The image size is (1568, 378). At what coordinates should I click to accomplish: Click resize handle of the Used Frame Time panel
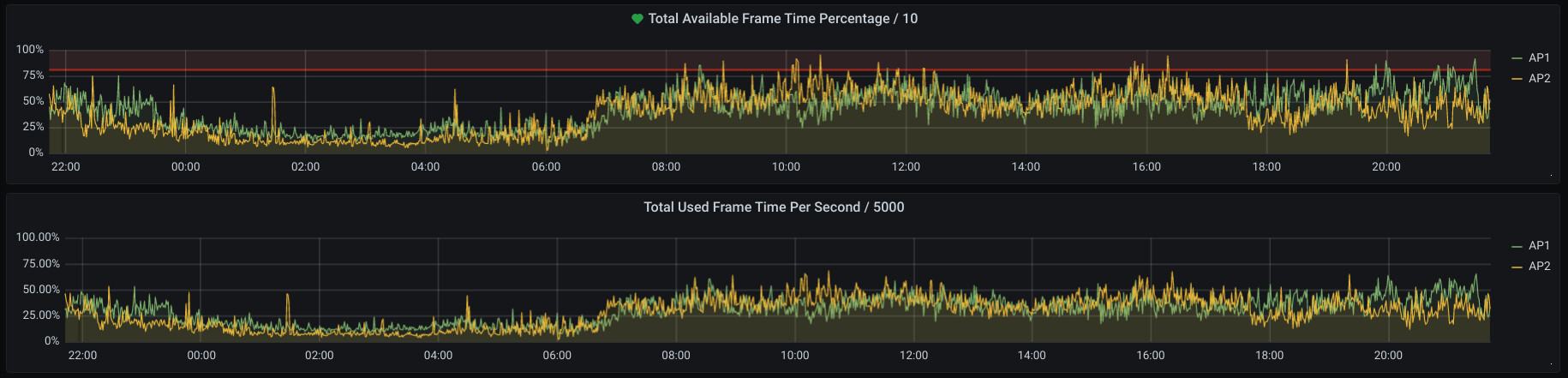1552,364
